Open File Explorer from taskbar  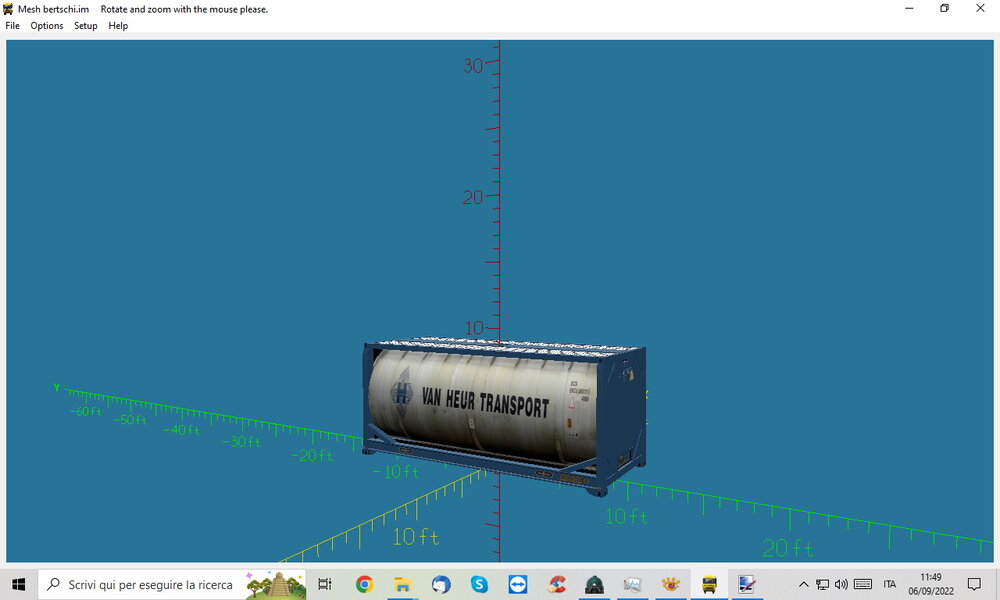click(402, 584)
